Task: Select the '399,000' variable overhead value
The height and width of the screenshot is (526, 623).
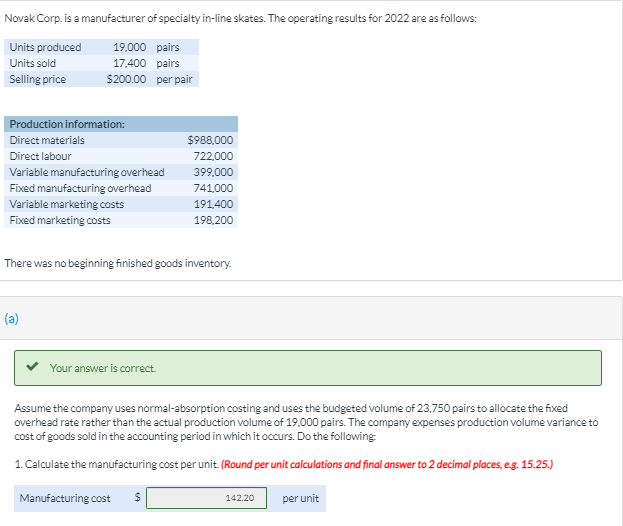Action: [x=213, y=172]
